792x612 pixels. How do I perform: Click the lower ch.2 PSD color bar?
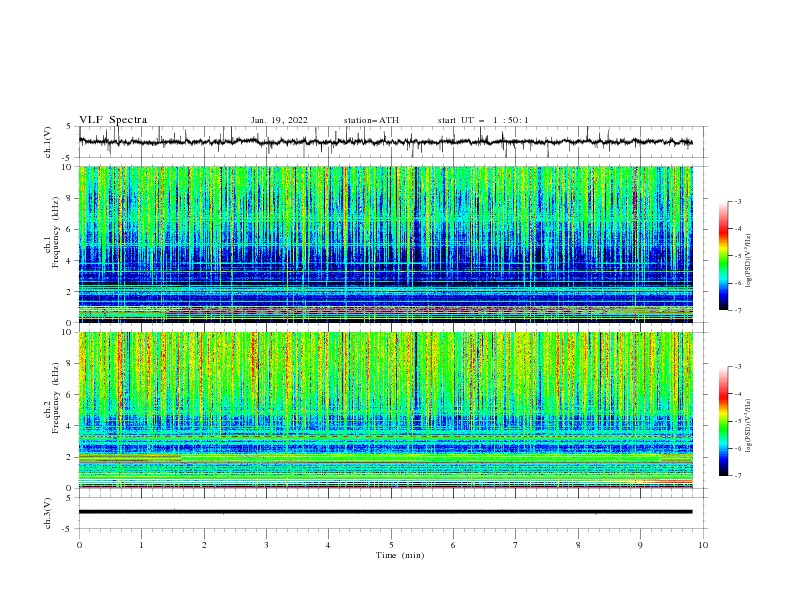(x=724, y=421)
